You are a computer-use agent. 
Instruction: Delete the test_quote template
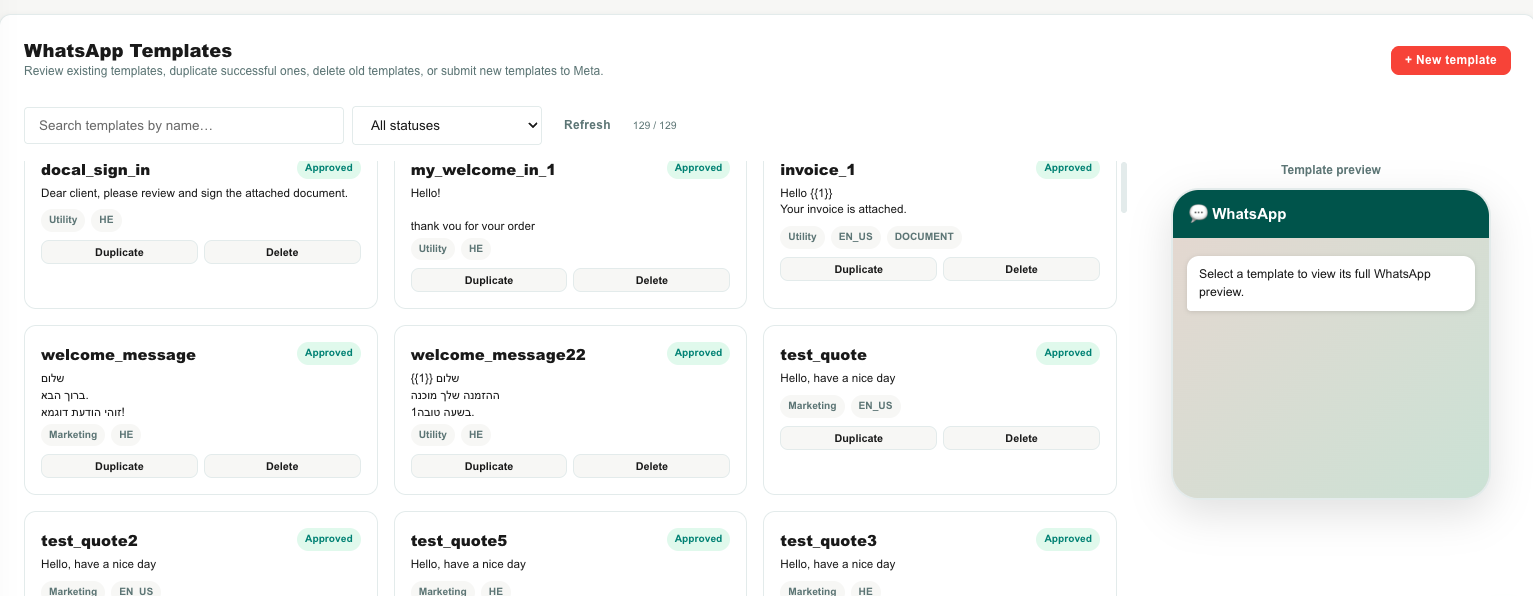1021,438
